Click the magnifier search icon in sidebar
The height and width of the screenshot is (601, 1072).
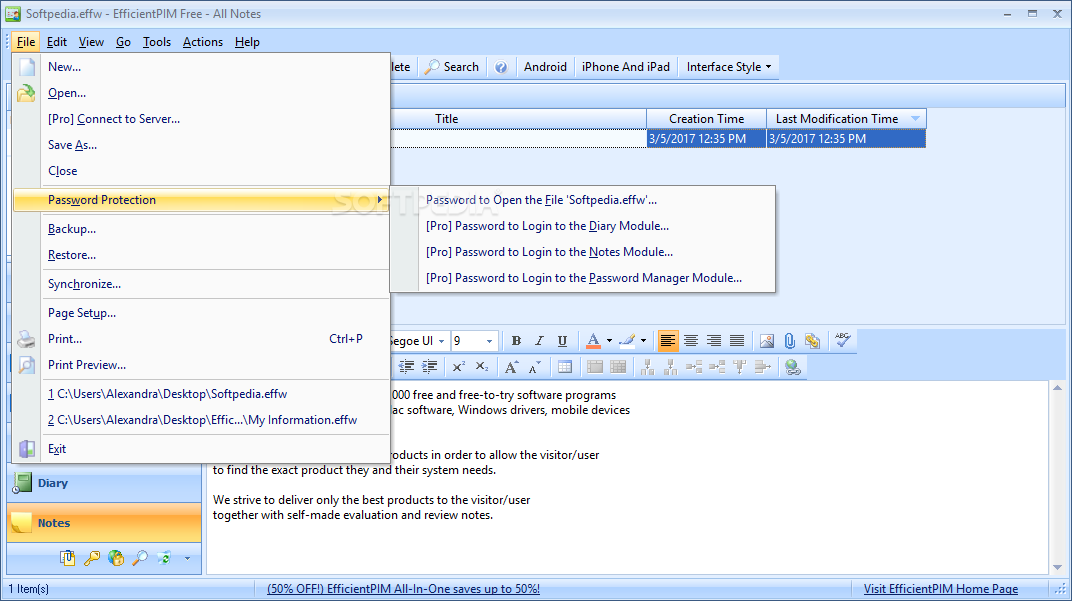coord(140,558)
